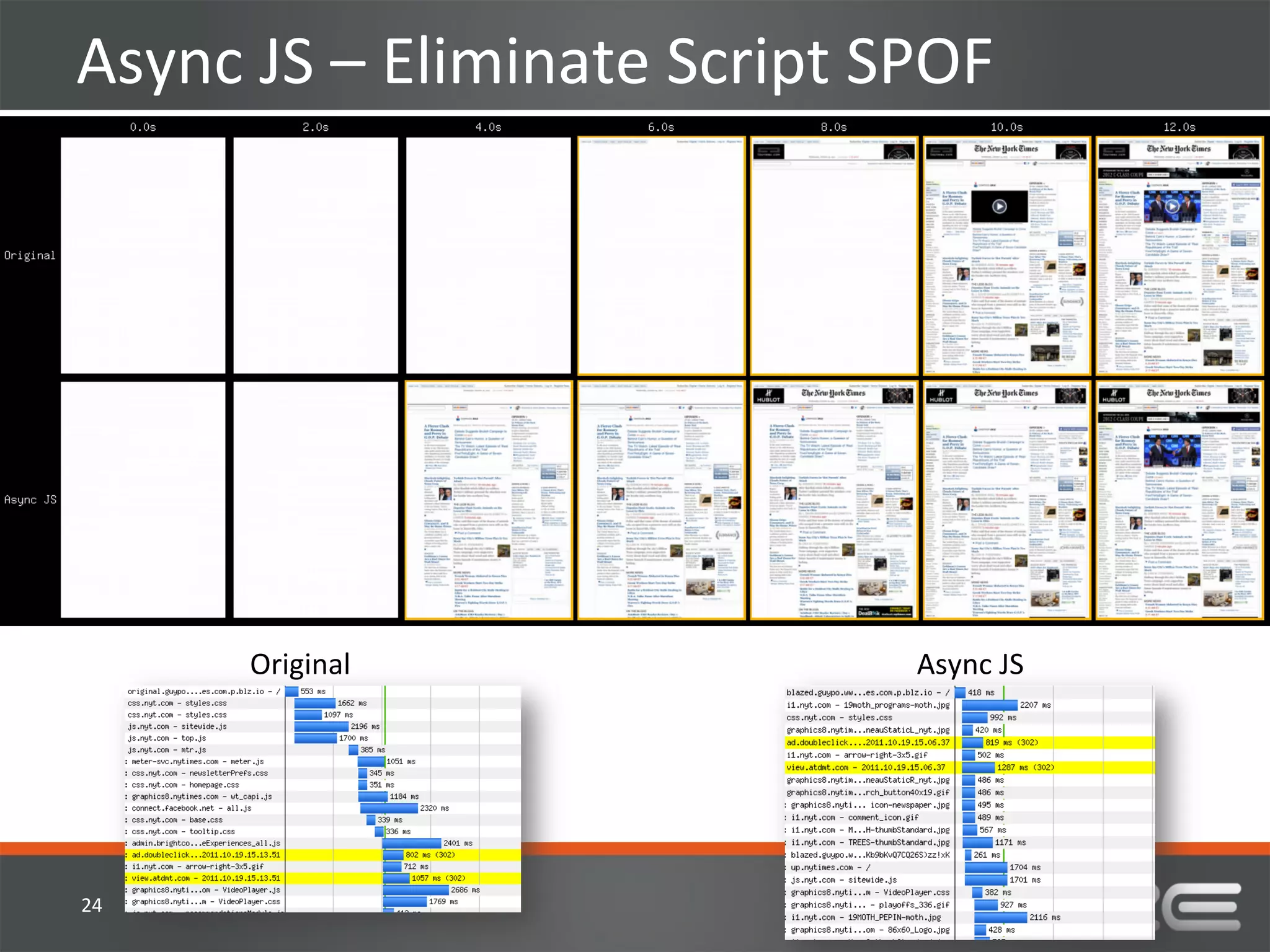Click the 12.0s time label above the filmstrip
This screenshot has width=1270, height=952.
pos(1179,127)
